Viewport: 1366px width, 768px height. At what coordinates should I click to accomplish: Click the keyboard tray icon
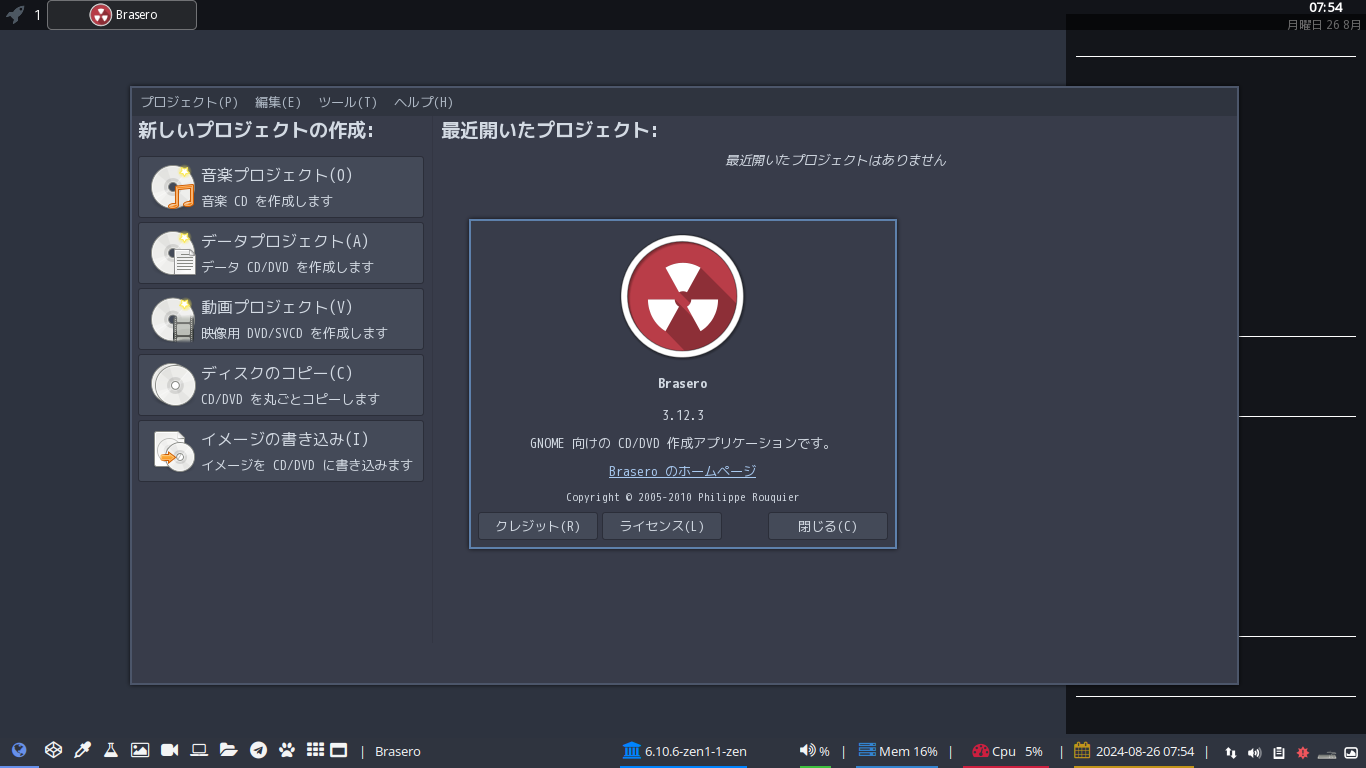click(1327, 753)
